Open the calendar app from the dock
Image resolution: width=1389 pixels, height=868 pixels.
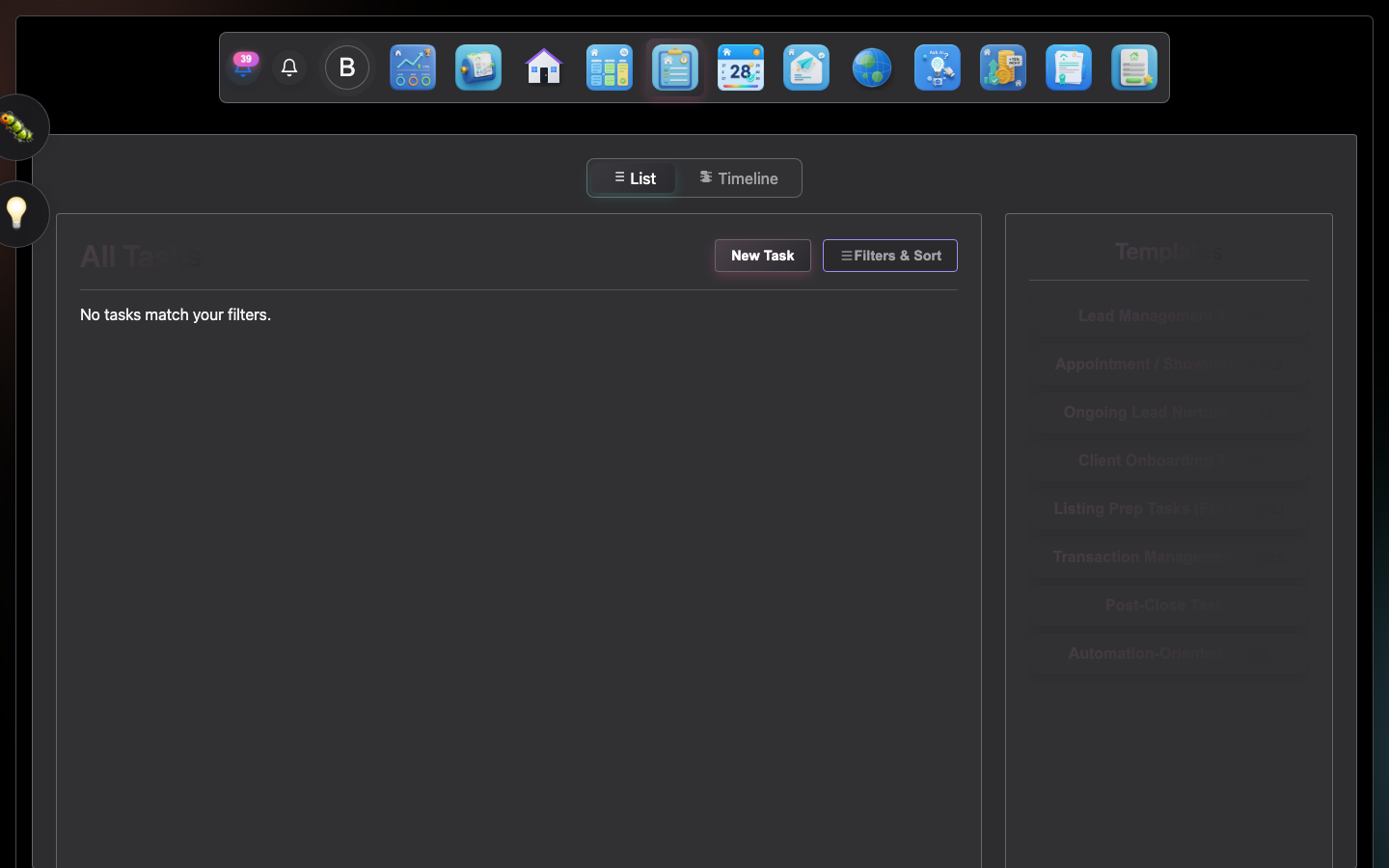[741, 68]
